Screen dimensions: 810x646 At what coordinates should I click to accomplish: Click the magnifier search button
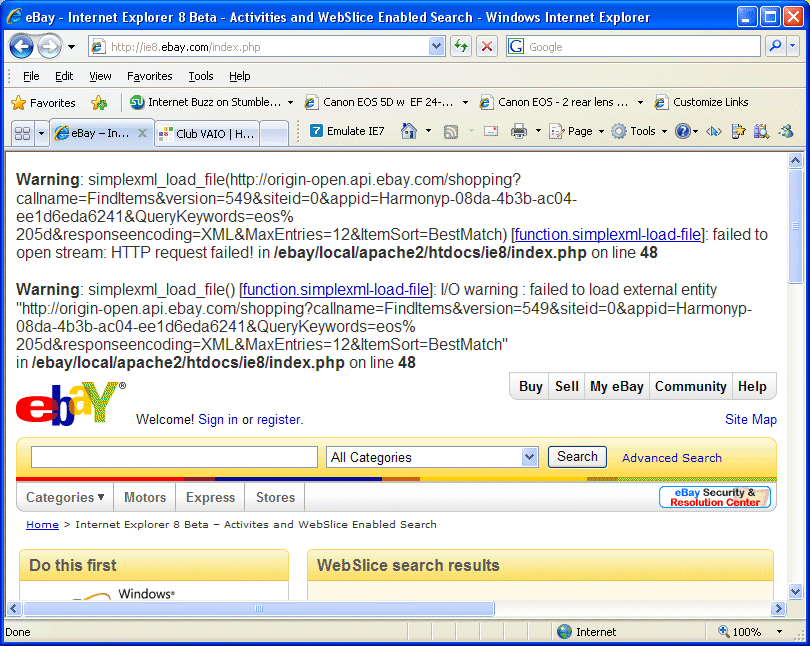click(x=775, y=46)
